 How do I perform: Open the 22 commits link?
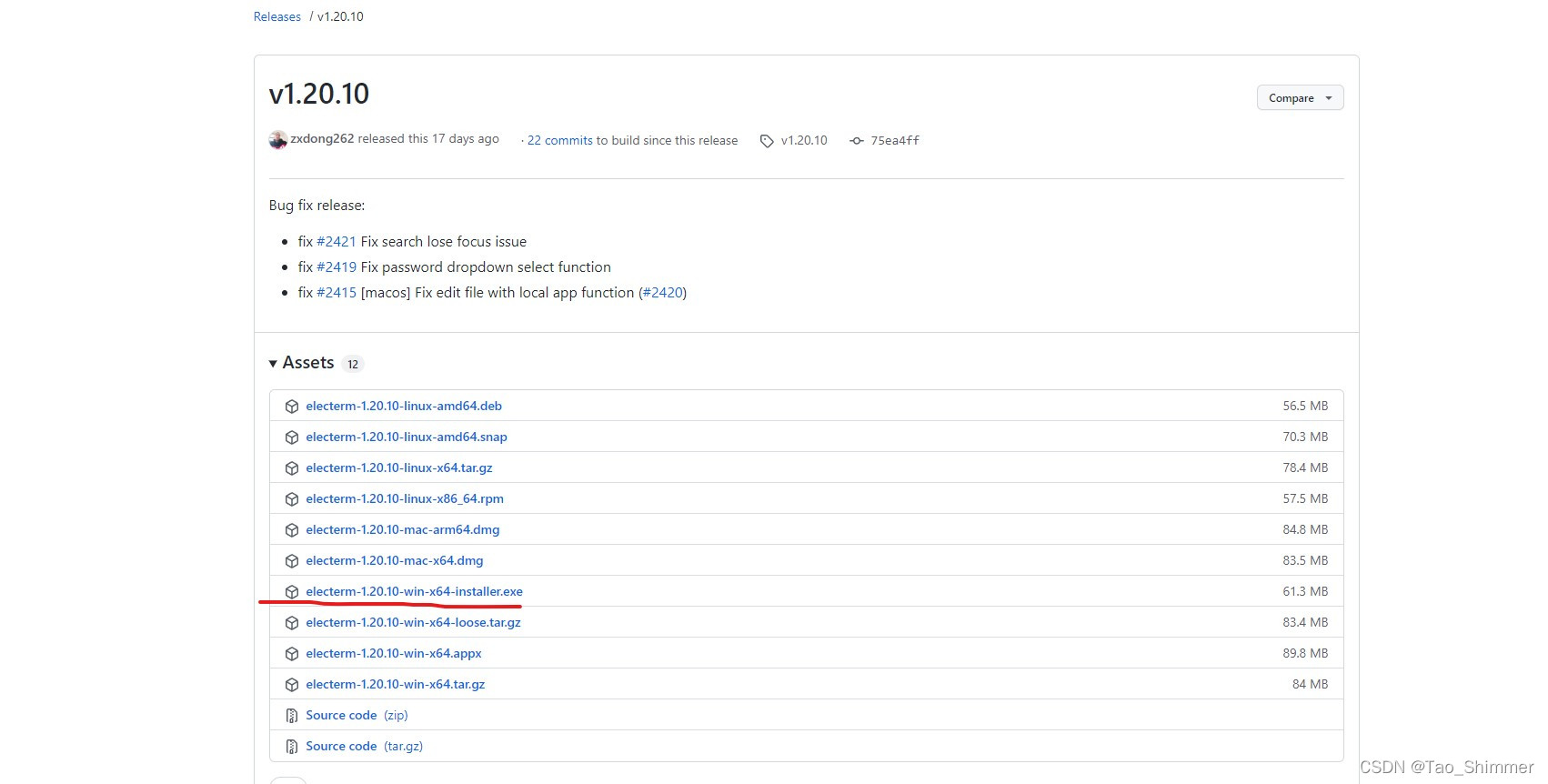pos(560,140)
